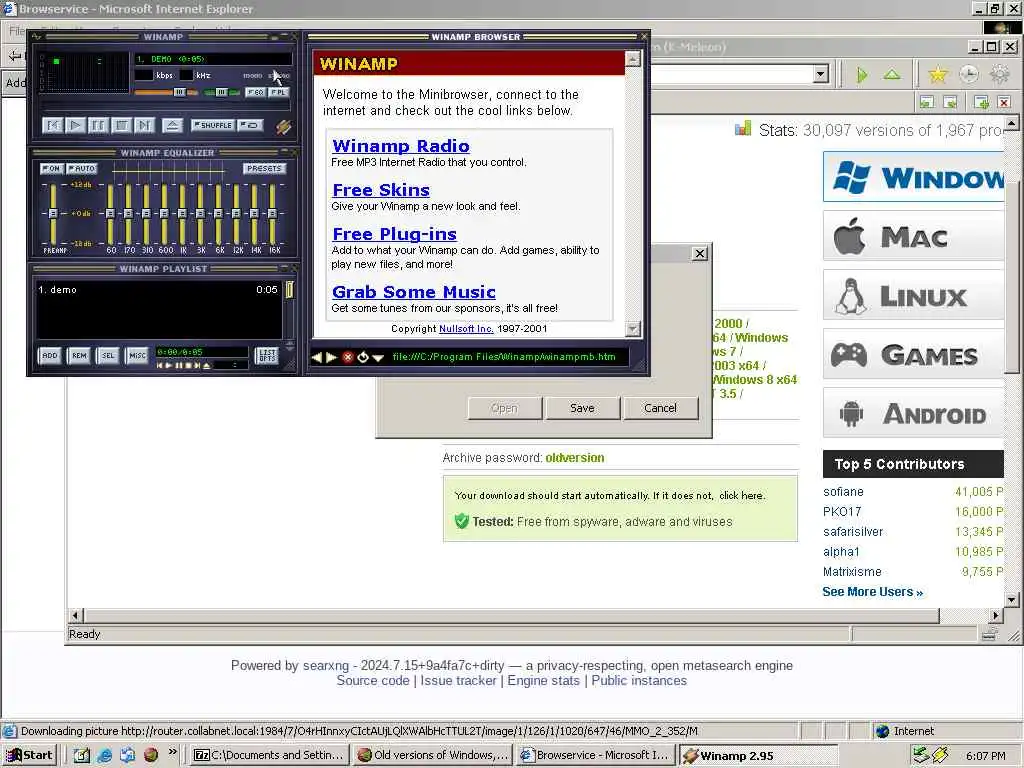Go back in Winamp minibrowser
1024x768 pixels.
(x=317, y=357)
